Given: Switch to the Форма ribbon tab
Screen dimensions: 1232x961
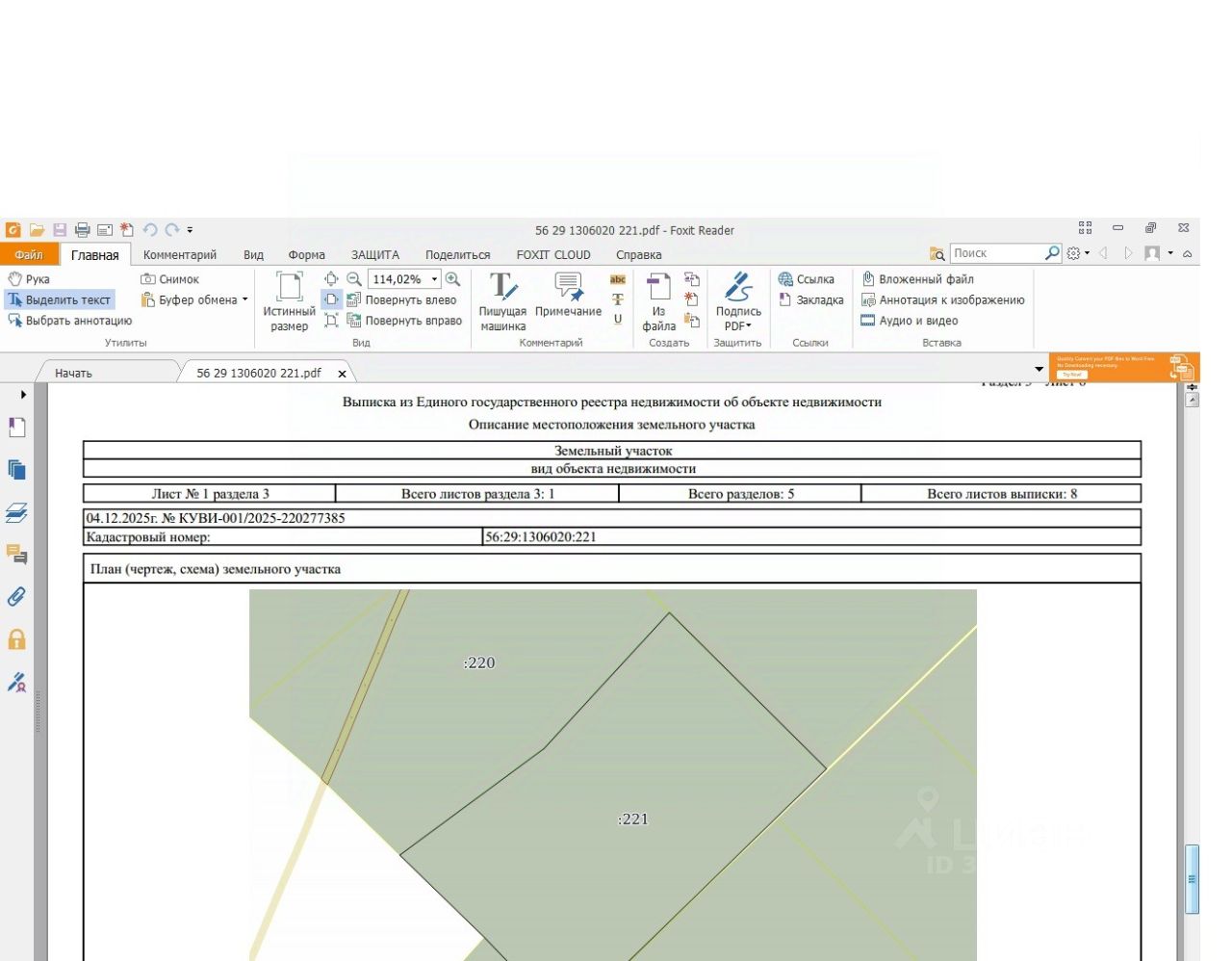Looking at the screenshot, I should [x=306, y=255].
